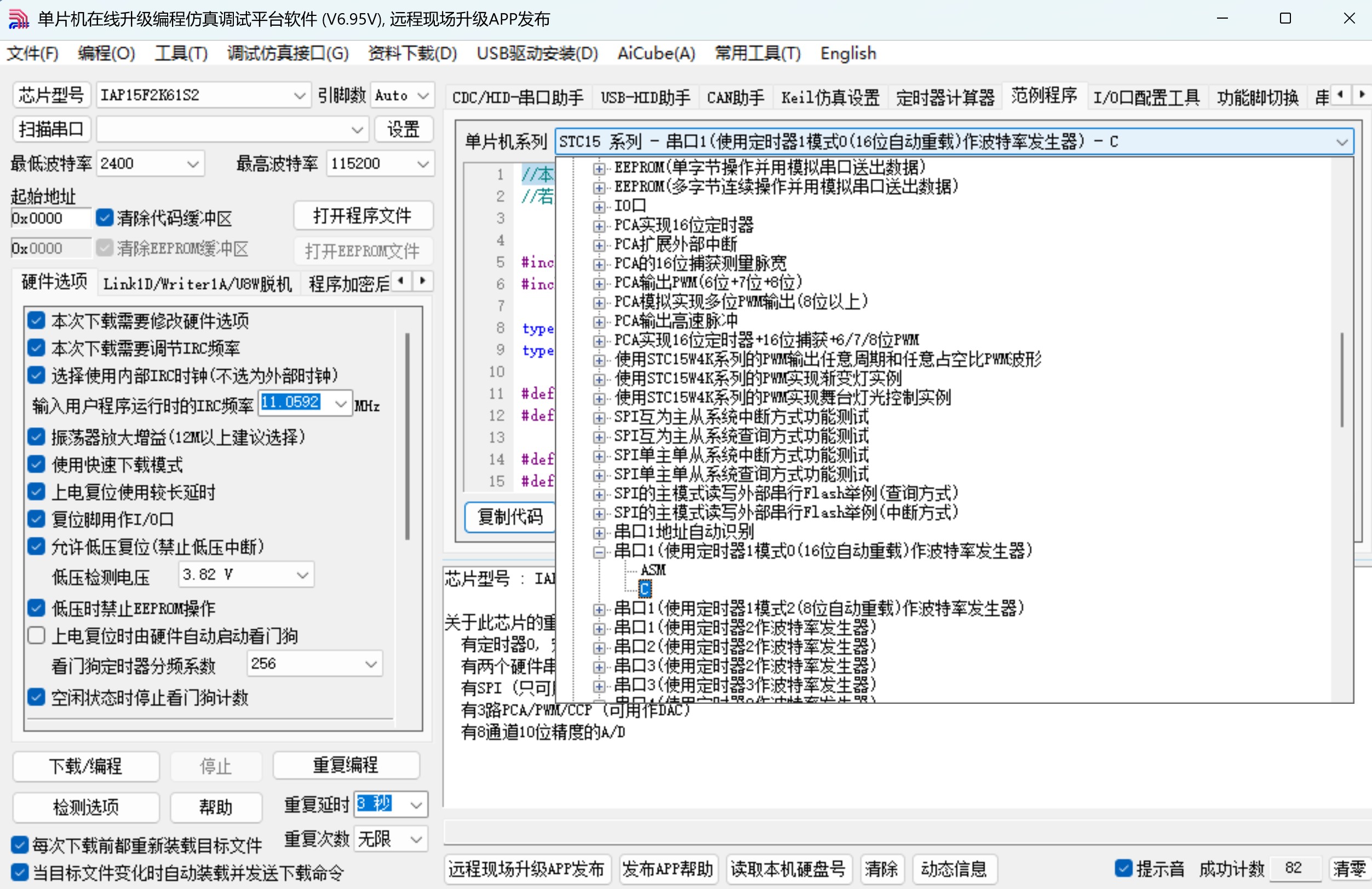Toggle 上电复位使用较长延时 checkbox

click(36, 492)
